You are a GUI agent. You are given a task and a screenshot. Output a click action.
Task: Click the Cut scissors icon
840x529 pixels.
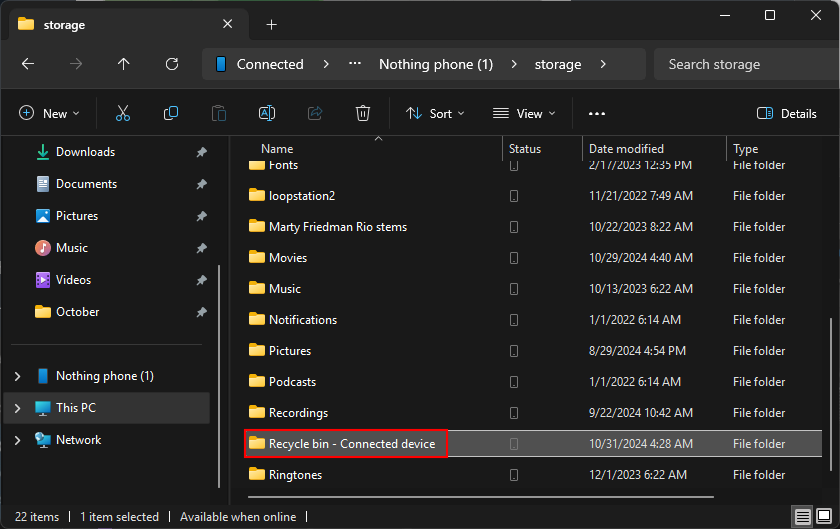coord(123,114)
